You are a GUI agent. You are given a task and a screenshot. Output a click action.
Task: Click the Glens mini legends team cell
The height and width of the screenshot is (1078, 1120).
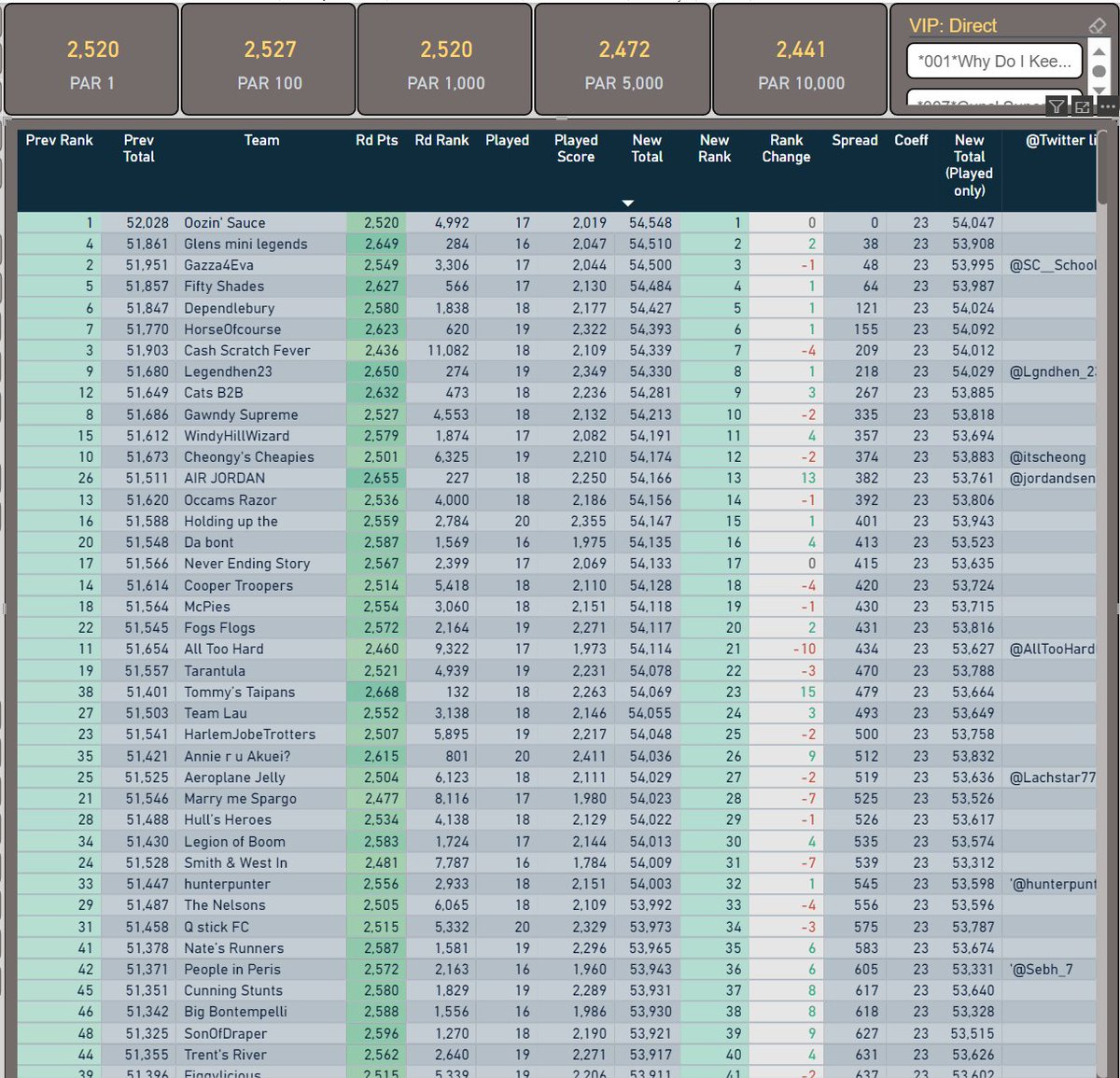[x=246, y=244]
